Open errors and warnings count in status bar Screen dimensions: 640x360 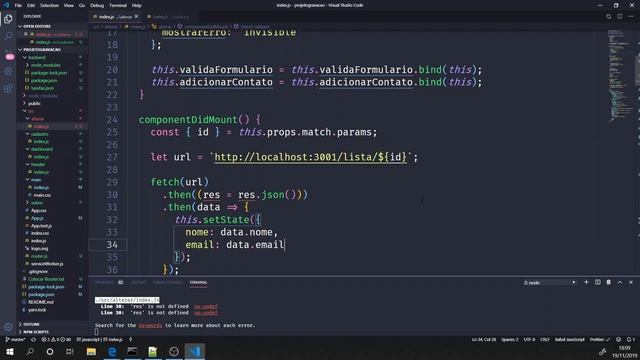tap(56, 340)
